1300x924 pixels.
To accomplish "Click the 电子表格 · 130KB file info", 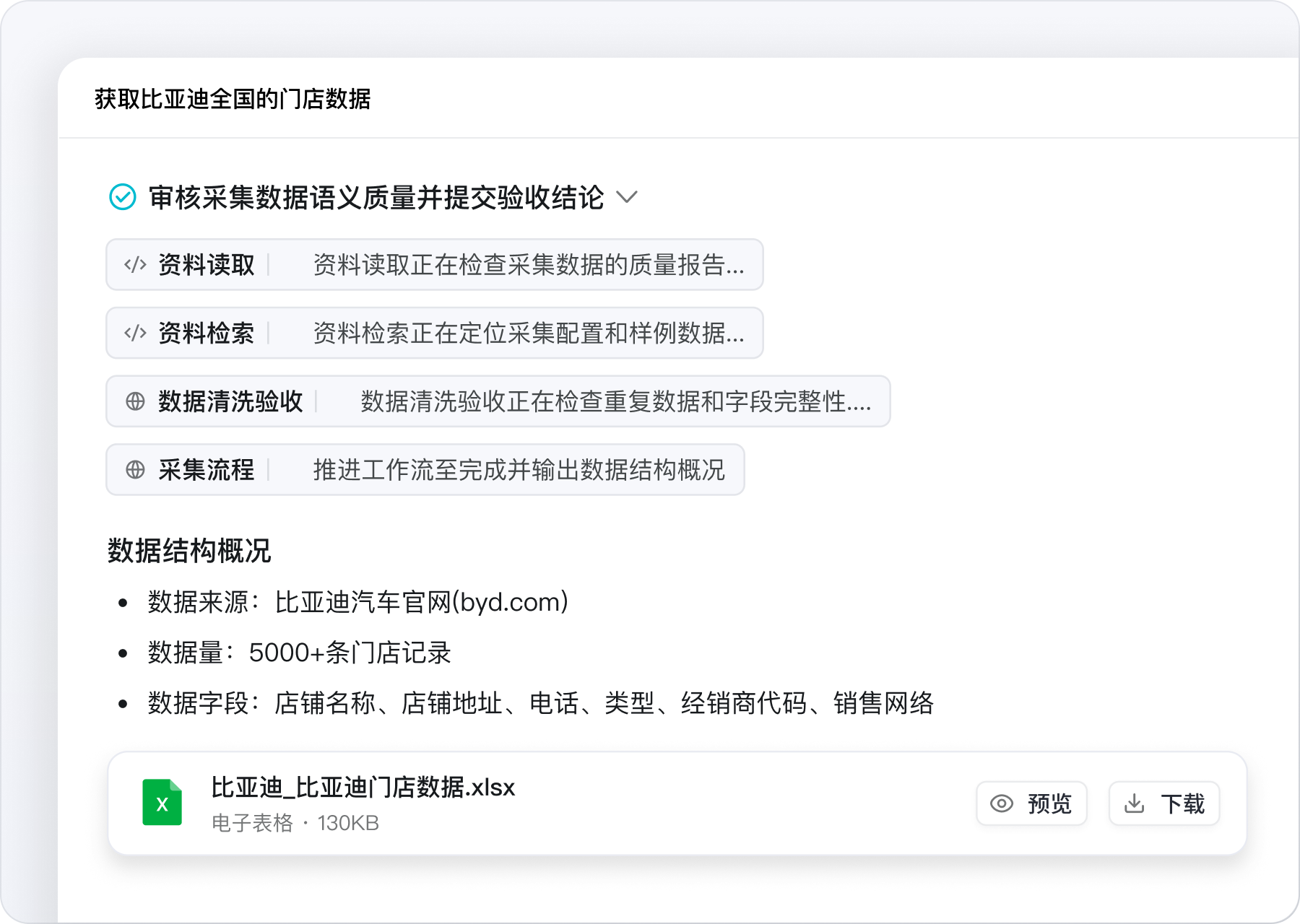I will tap(295, 823).
